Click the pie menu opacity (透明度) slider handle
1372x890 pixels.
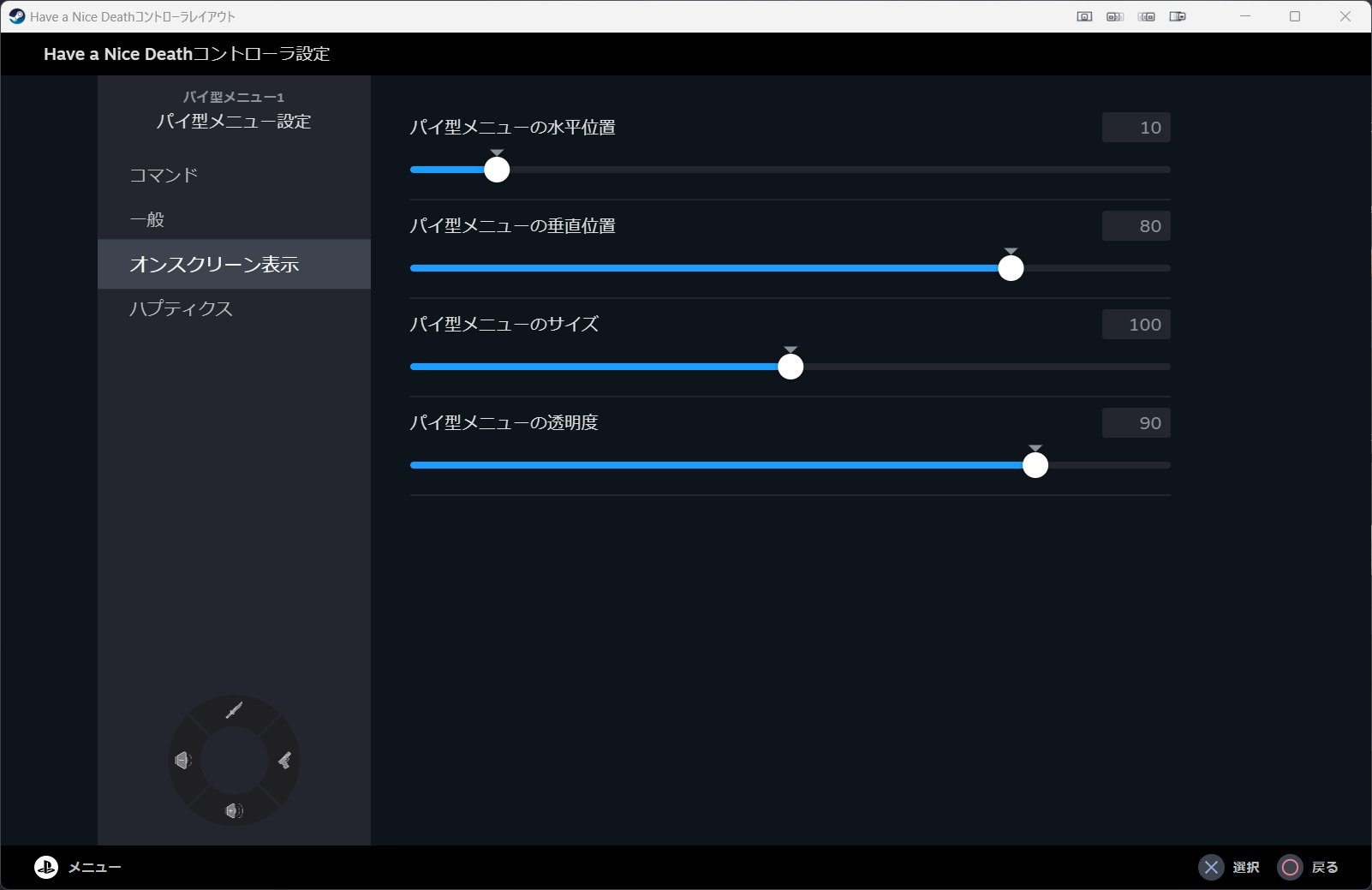tap(1035, 465)
